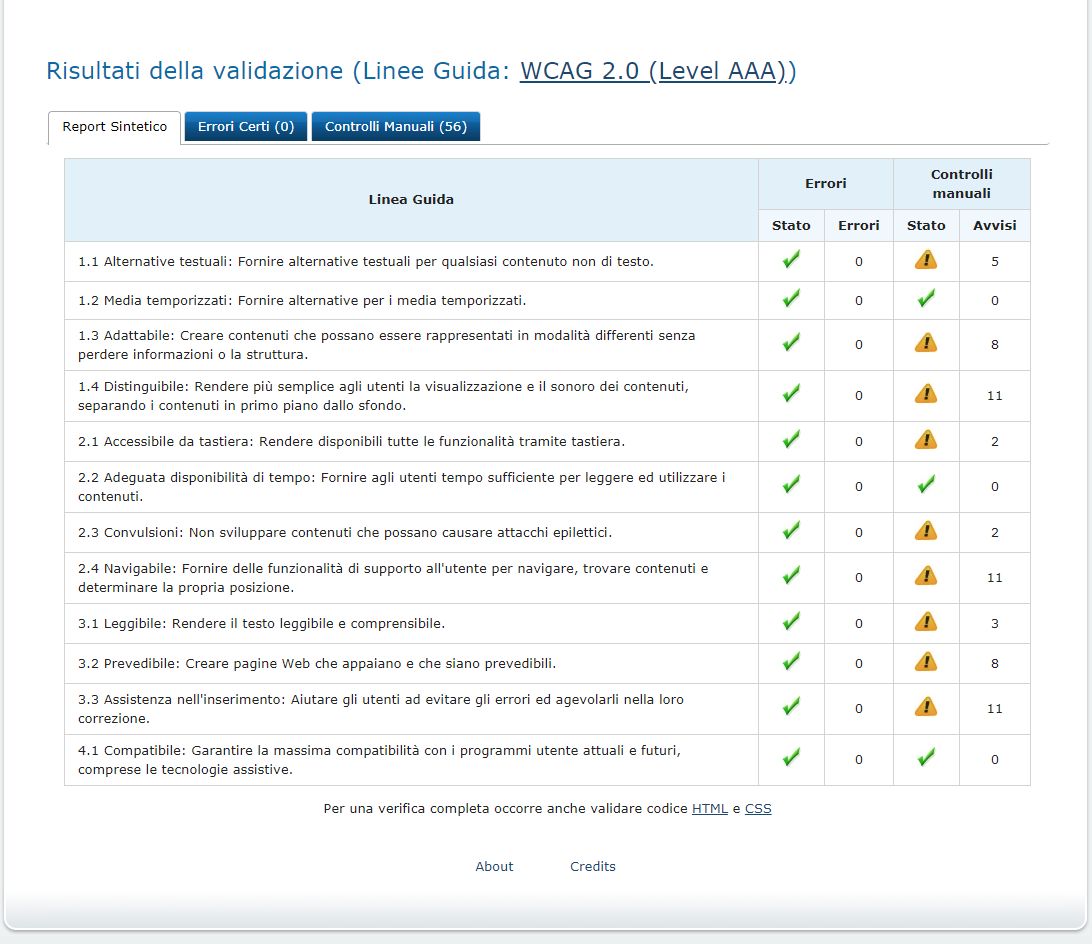
Task: Click the warning icon for 2.1 Accessibile da tastiera
Action: [x=926, y=440]
